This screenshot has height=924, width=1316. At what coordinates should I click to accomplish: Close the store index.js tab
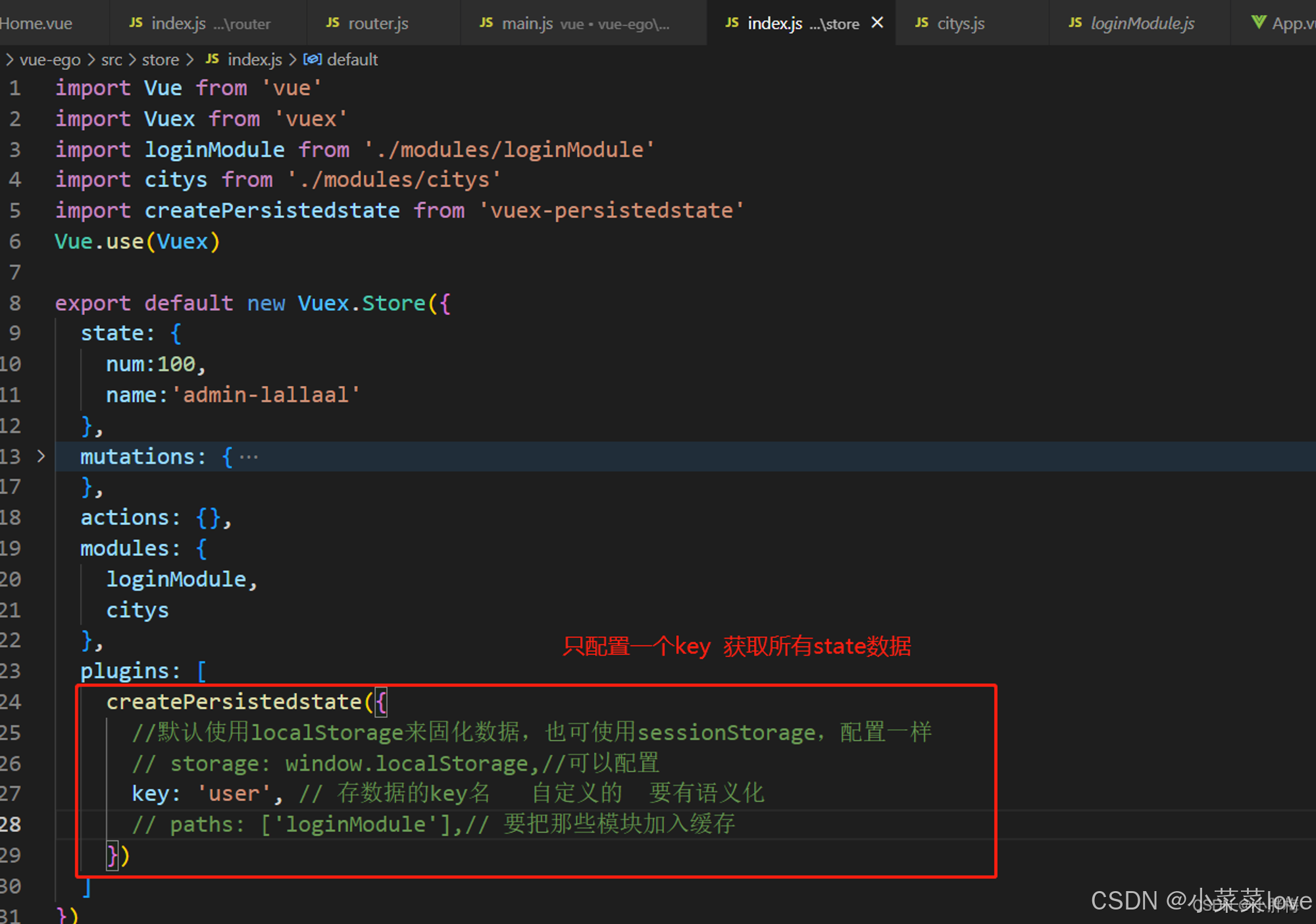pos(877,23)
